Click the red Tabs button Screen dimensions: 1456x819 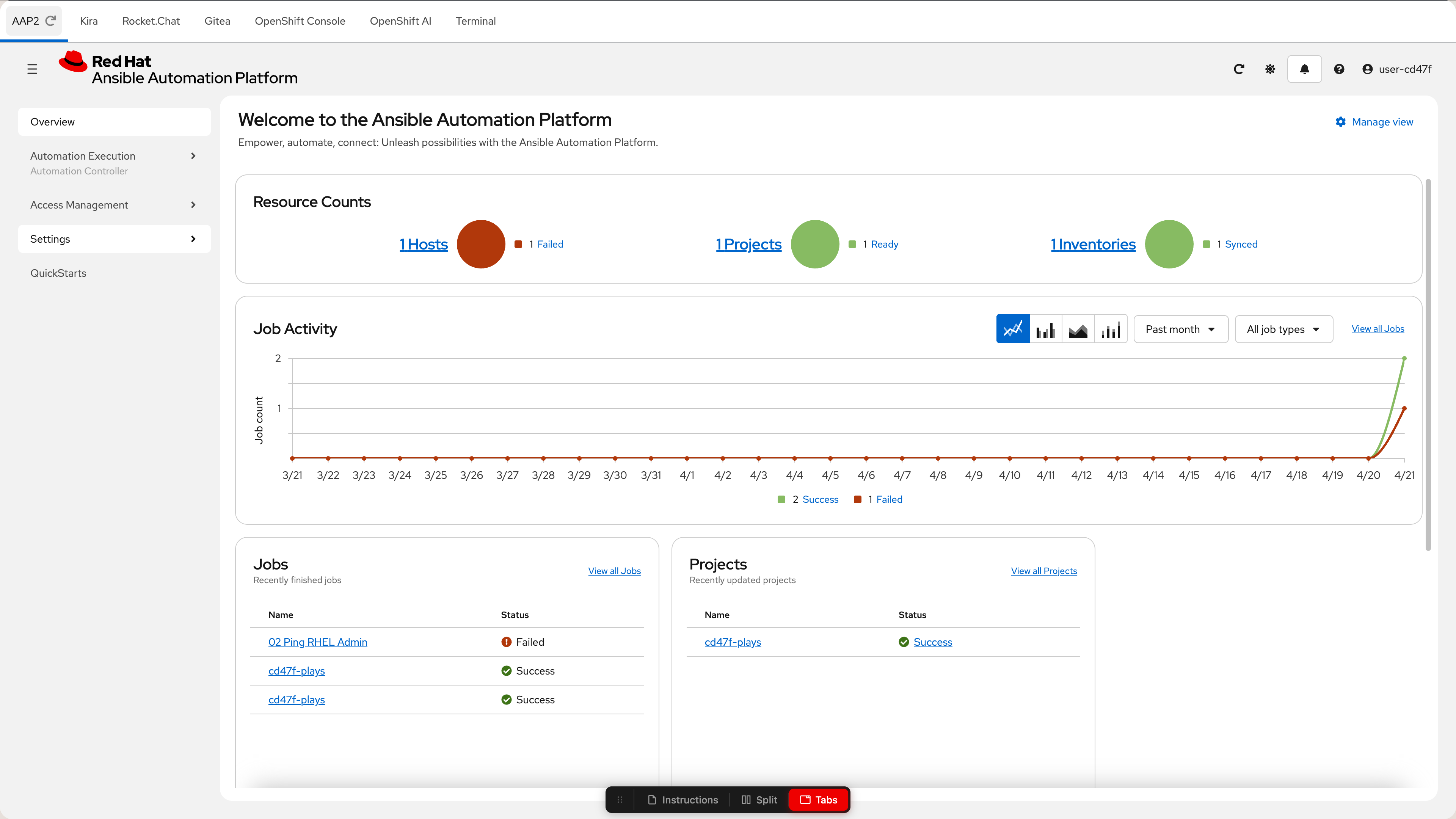[x=819, y=800]
